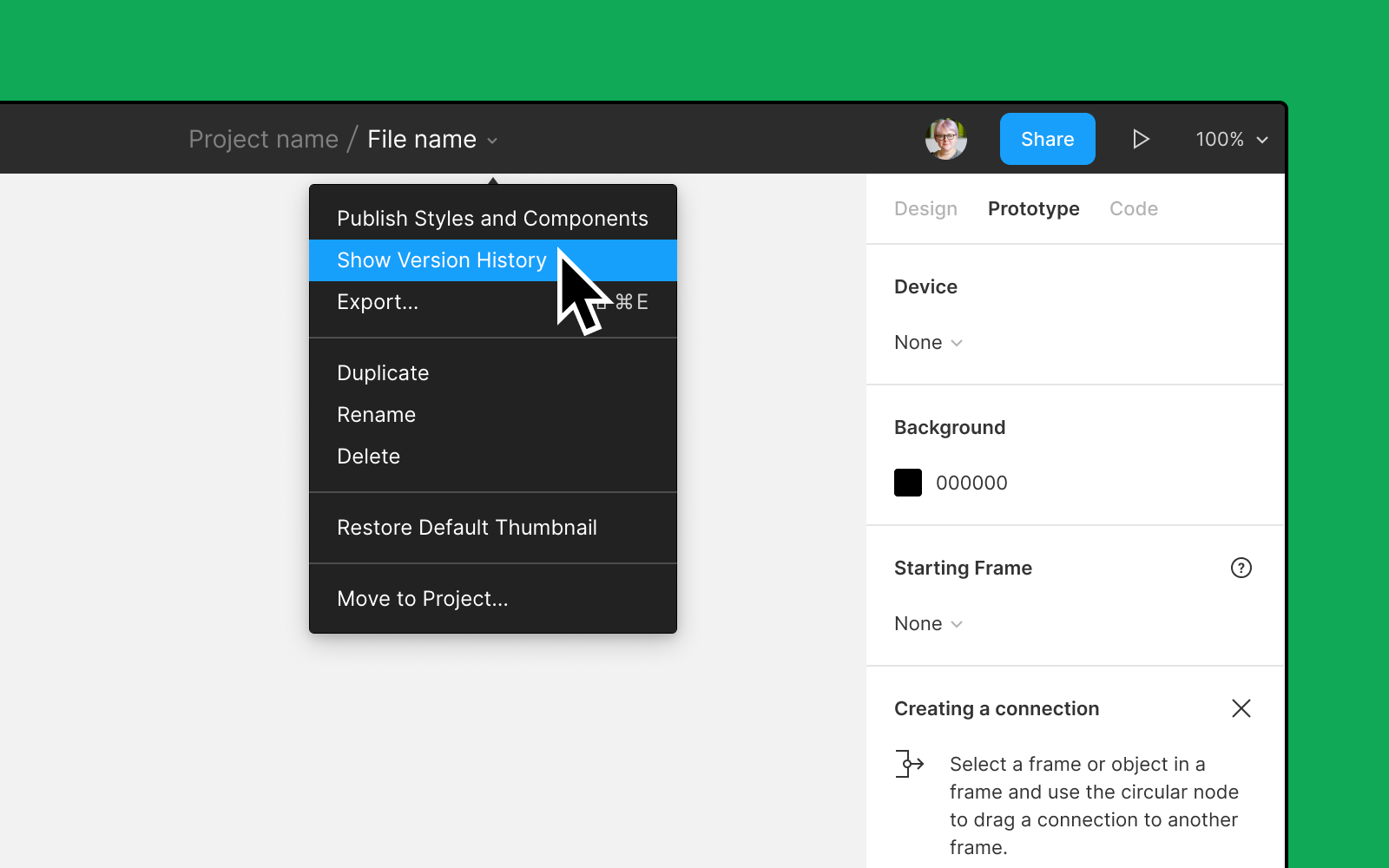Select Rename to rename the file
The image size is (1389, 868).
tap(376, 414)
